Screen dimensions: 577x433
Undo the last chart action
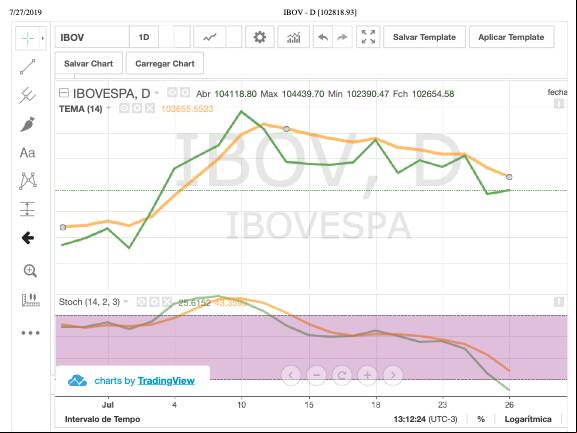click(x=323, y=37)
